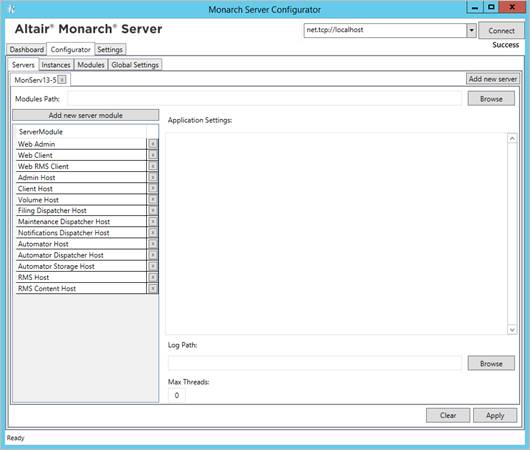This screenshot has height=450, width=530.
Task: Close the MonServ13-5 server tab
Action: [62, 80]
